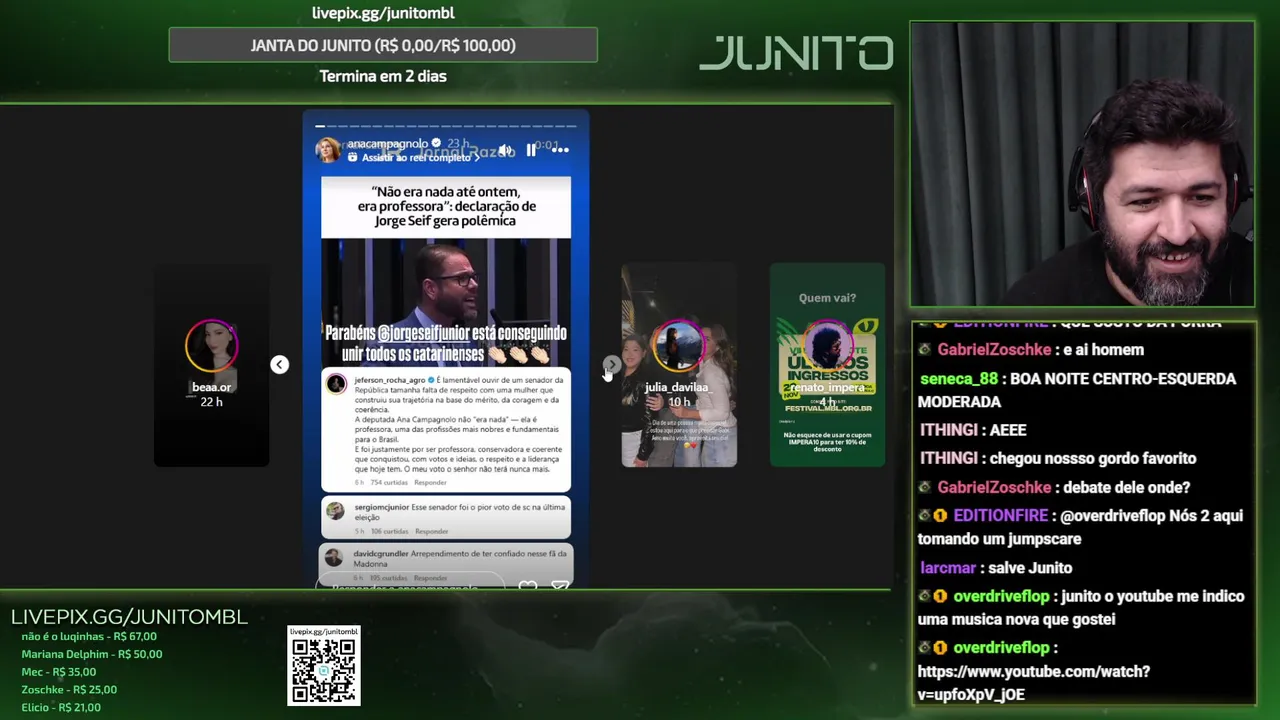Open the julia_davilaa story preview
Image resolution: width=1280 pixels, height=720 pixels.
tap(679, 365)
